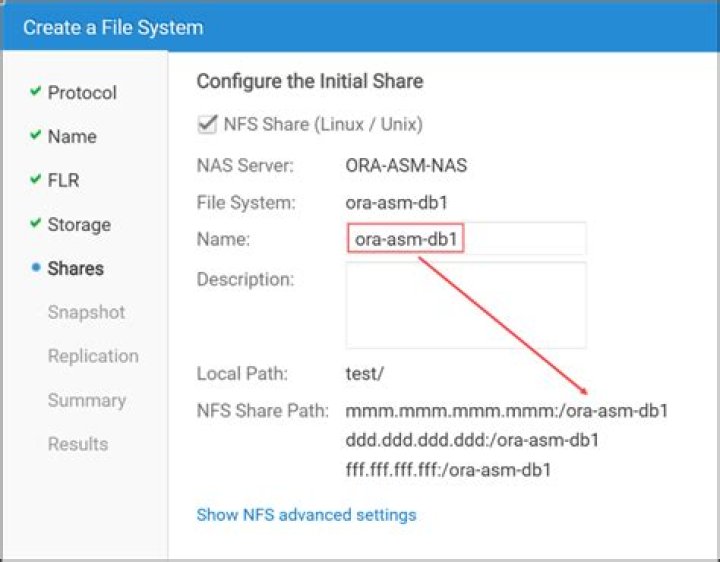Click the green checkmark beside Protocol
This screenshot has height=562, width=720.
coord(36,92)
